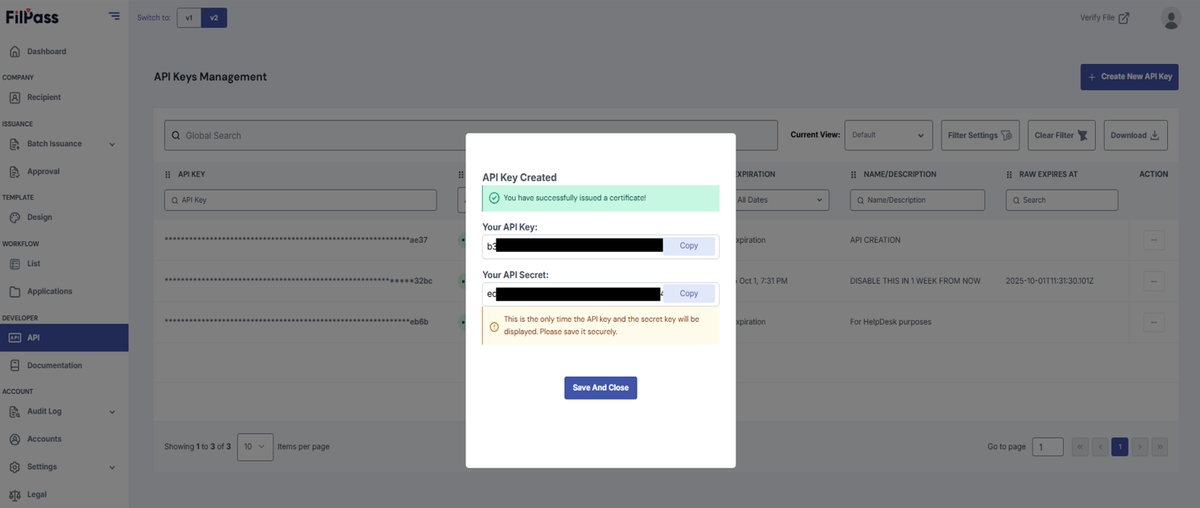Select page 1 in pagination
This screenshot has height=508, width=1200.
[1120, 447]
